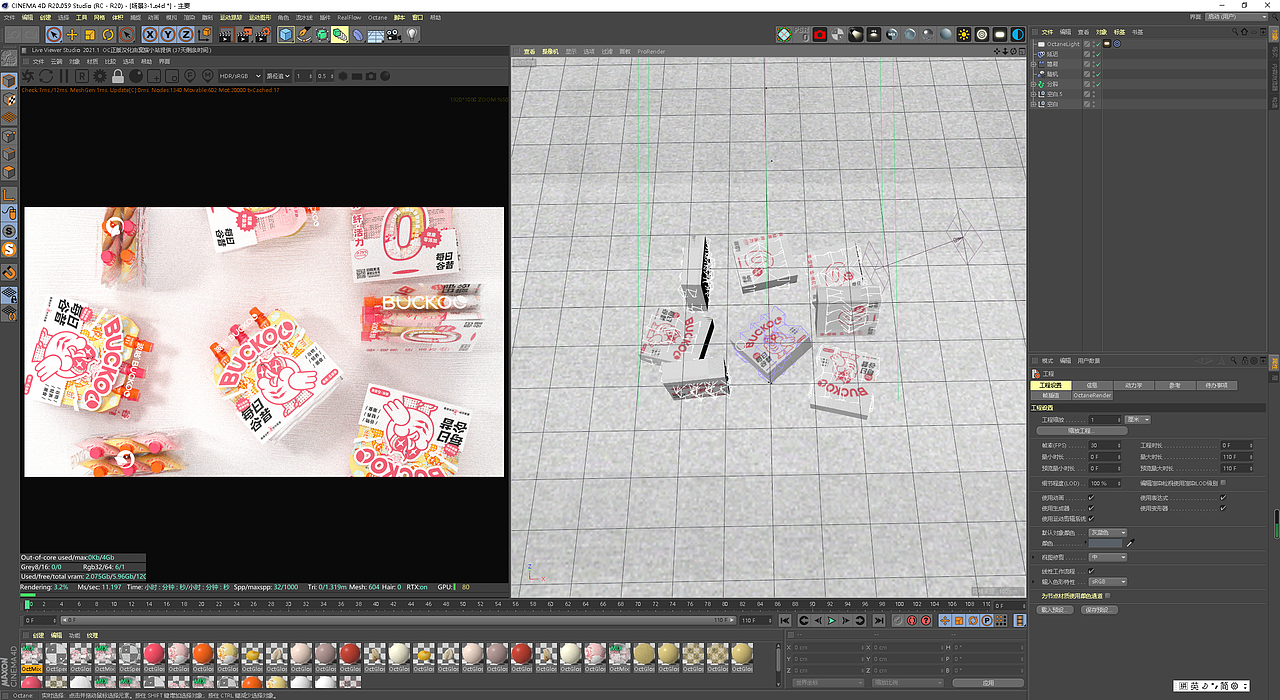The height and width of the screenshot is (700, 1280).
Task: Click the 缩放工程 button
Action: pyautogui.click(x=1082, y=431)
